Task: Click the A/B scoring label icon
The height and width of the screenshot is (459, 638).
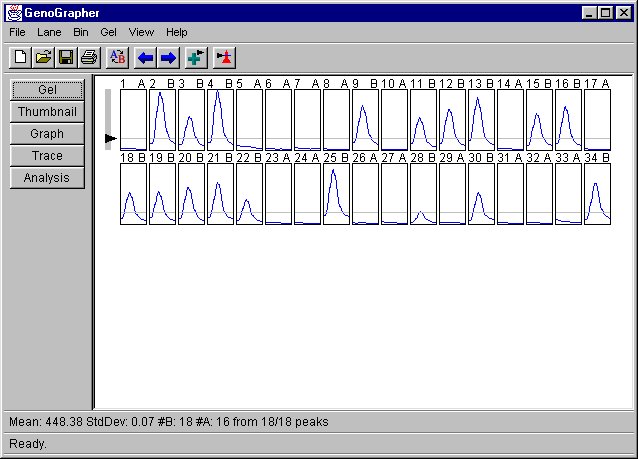Action: pyautogui.click(x=117, y=58)
